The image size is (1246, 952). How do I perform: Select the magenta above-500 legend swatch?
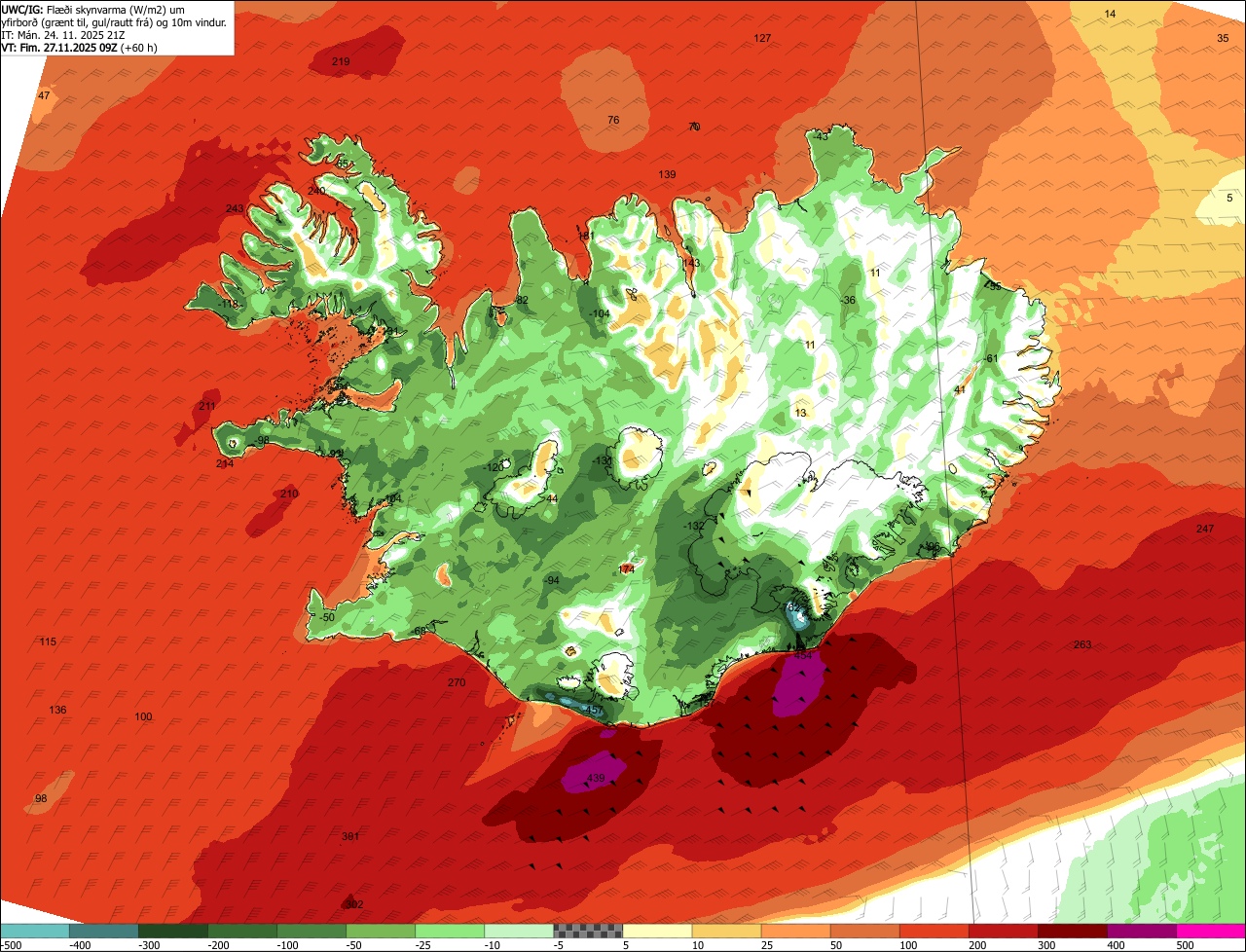1211,930
